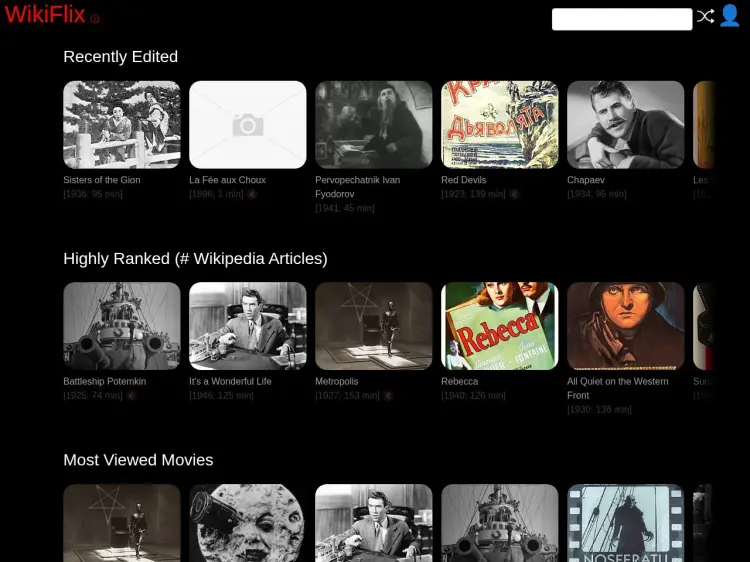
Task: Click the Metropolis title text
Action: (336, 381)
